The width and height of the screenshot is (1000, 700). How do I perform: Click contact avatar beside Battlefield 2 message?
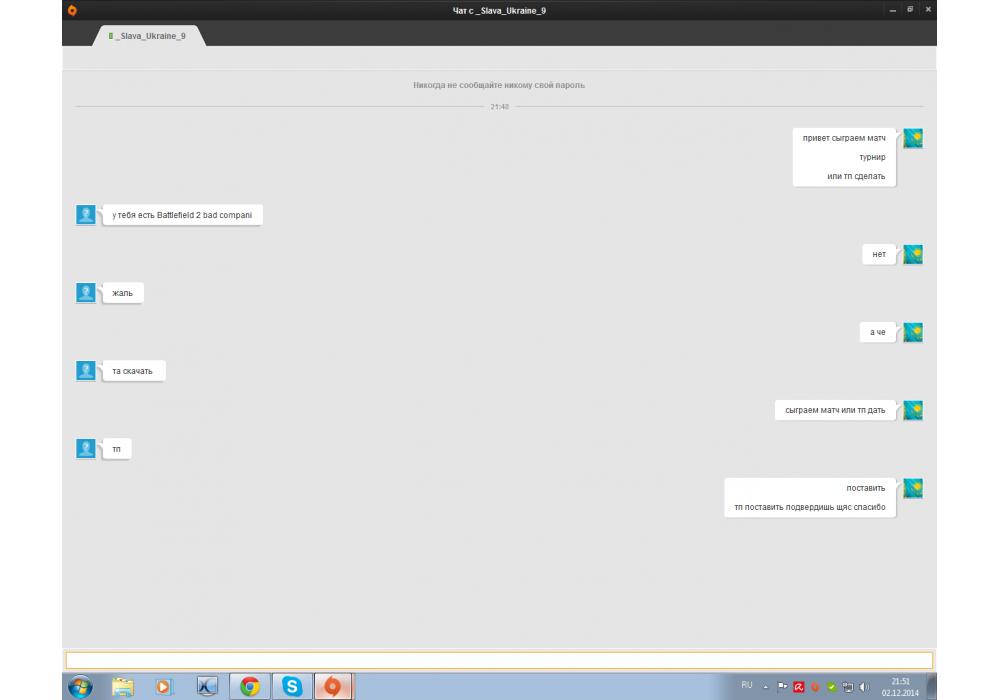(86, 215)
